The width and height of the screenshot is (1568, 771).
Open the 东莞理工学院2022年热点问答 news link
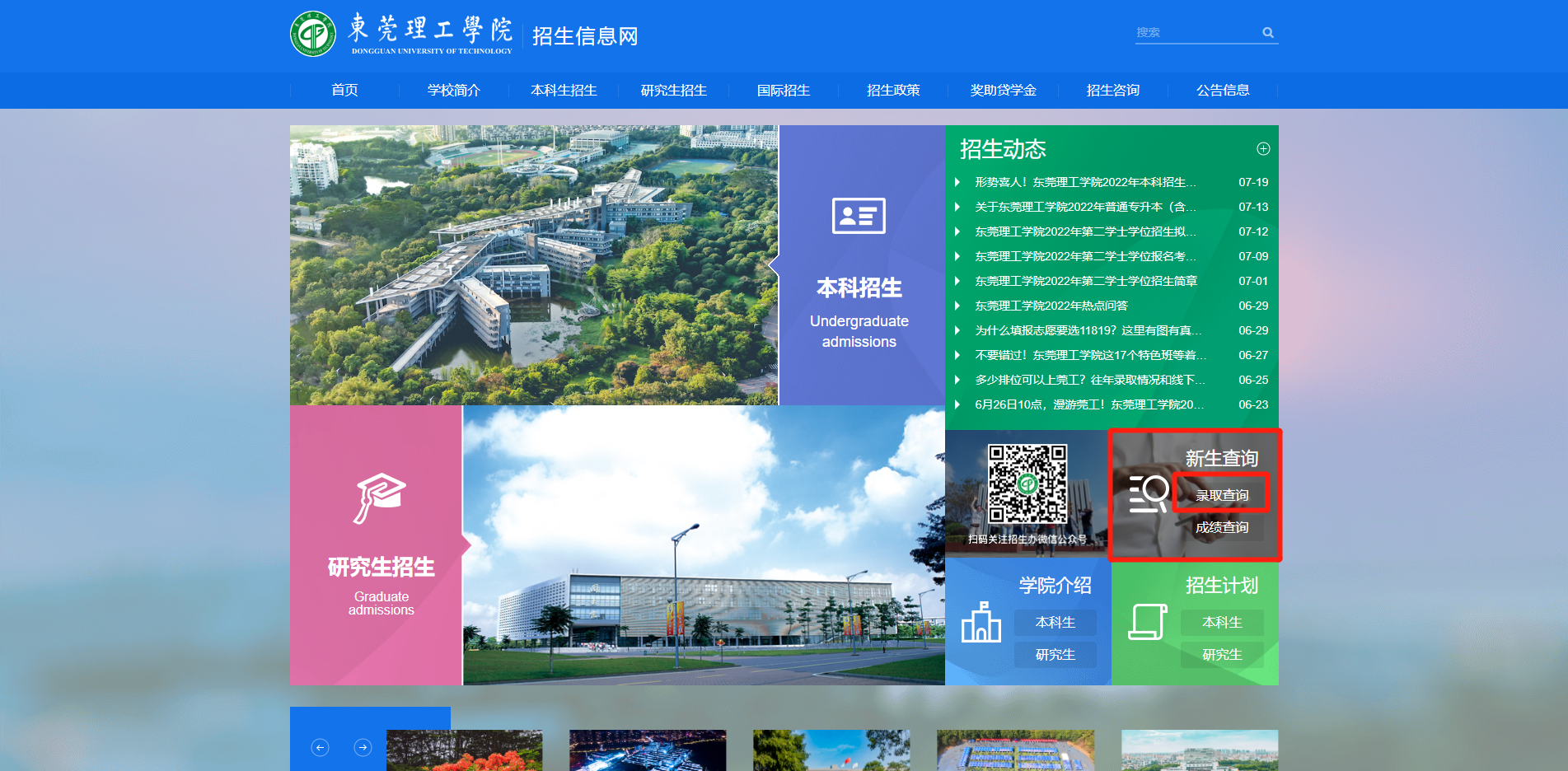click(1051, 306)
